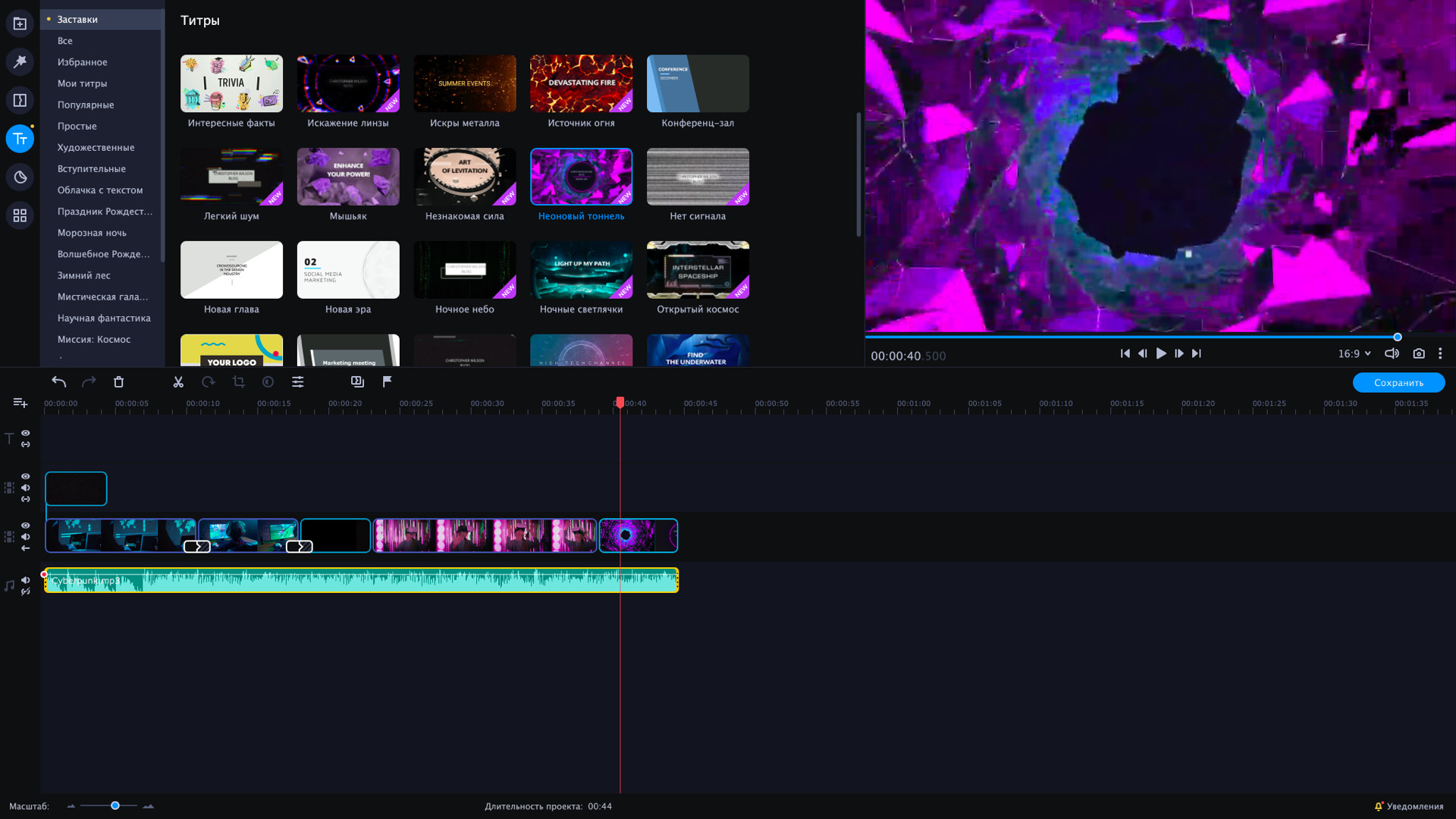Select the Научная фантастика category
The width and height of the screenshot is (1456, 819).
pyautogui.click(x=104, y=318)
